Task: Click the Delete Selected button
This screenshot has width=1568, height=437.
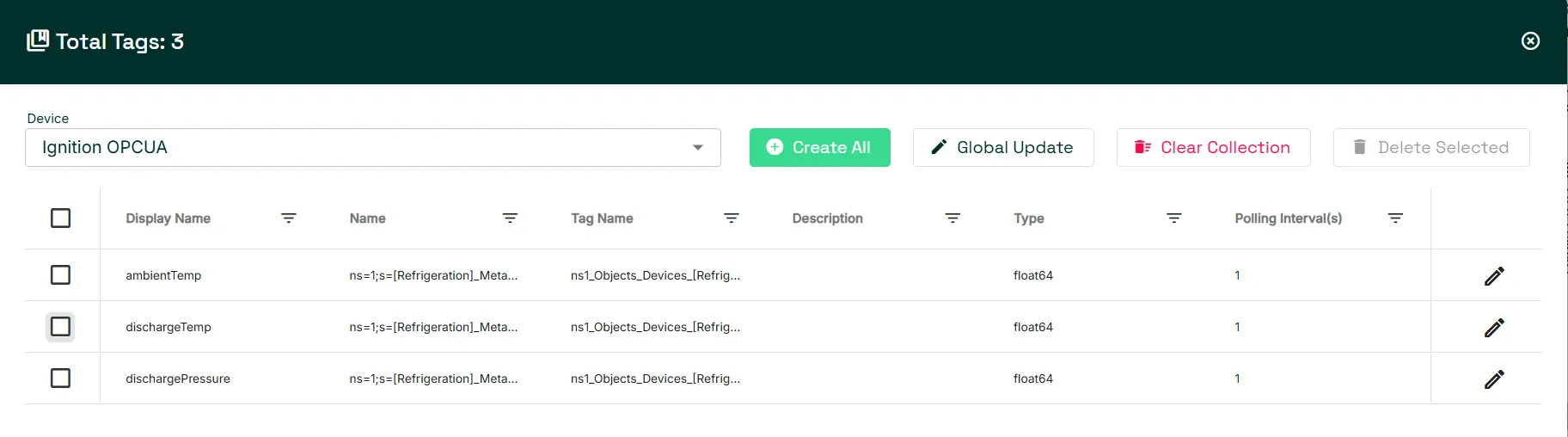Action: (x=1431, y=147)
